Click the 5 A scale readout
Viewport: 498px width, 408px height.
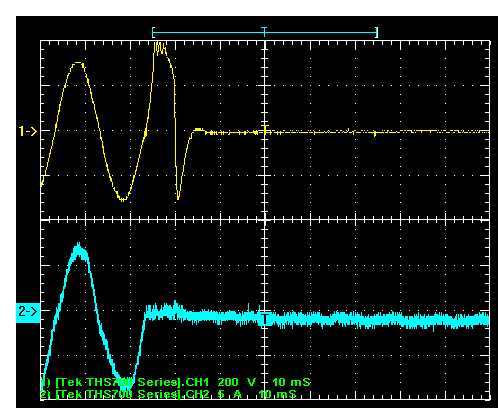point(229,394)
